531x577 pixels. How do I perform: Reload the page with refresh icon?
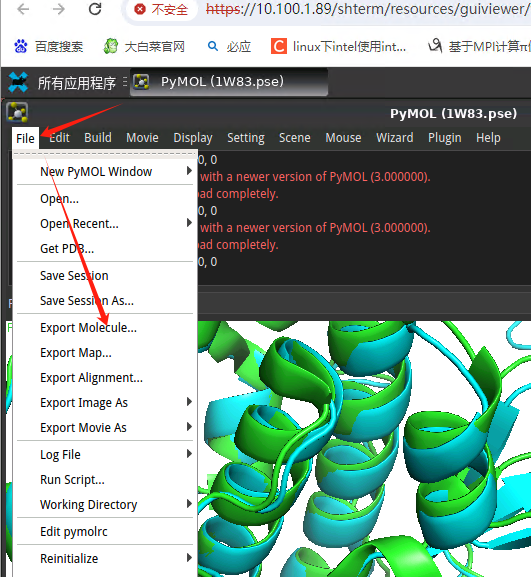point(95,9)
